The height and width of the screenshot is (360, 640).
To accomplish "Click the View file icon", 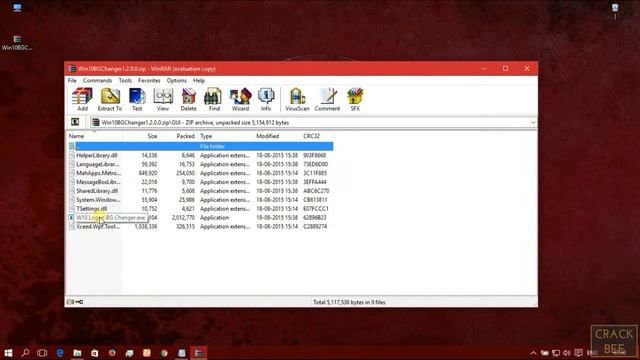I will click(163, 100).
